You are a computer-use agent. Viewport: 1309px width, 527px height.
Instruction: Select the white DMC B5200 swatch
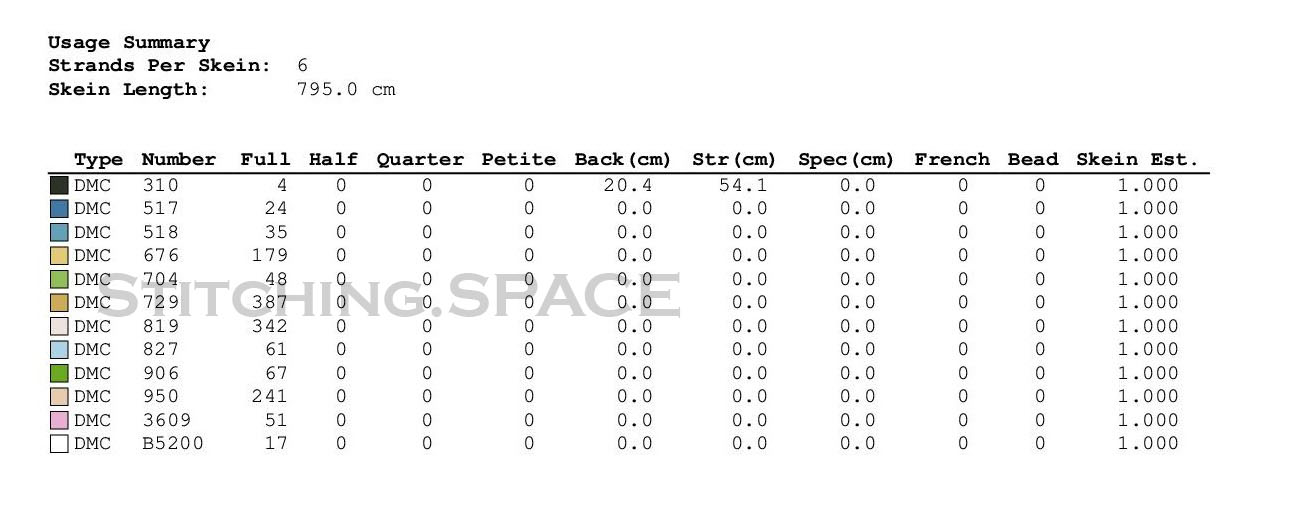coord(59,444)
